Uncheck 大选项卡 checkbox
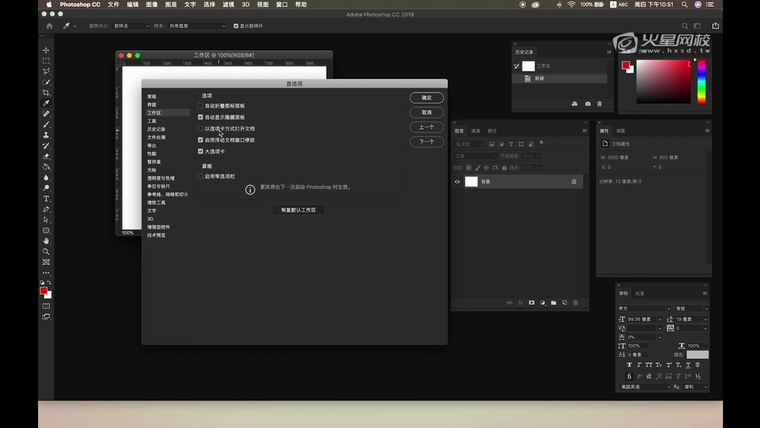The width and height of the screenshot is (760, 428). click(x=201, y=151)
